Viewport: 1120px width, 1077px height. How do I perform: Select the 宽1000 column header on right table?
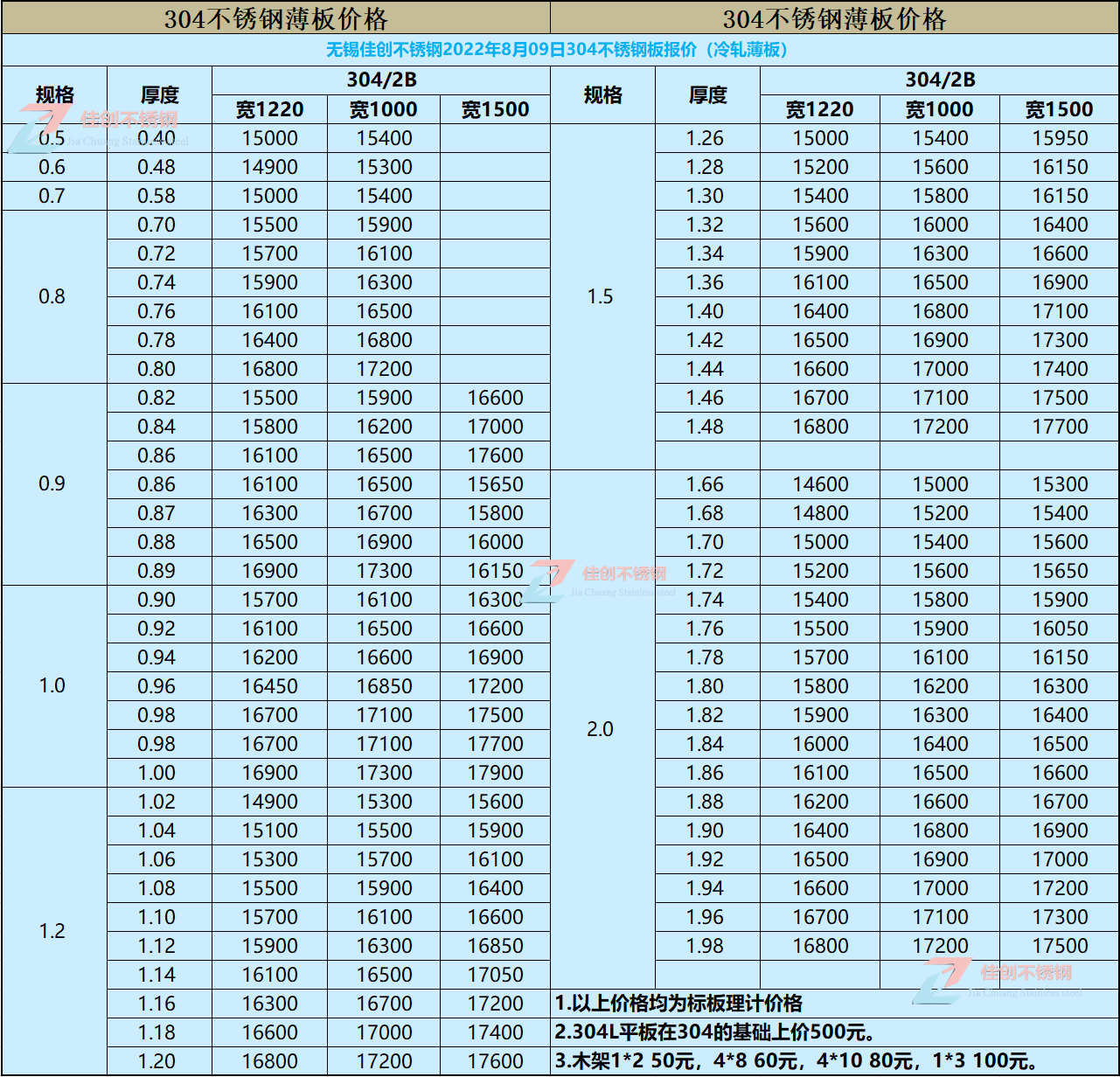coord(940,109)
